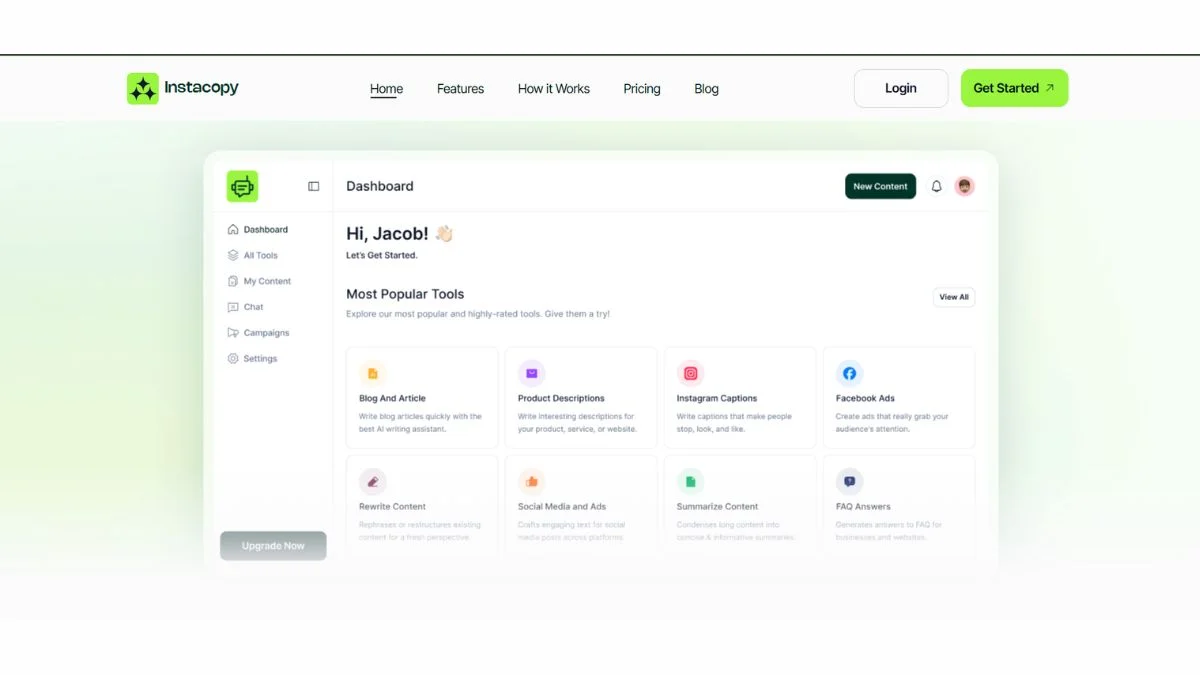Open the Features nav link

click(460, 89)
